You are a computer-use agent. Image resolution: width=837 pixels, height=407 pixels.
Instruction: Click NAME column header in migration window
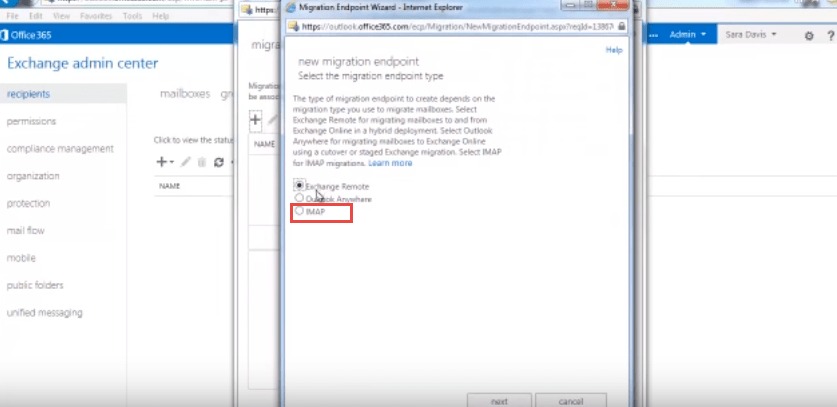coord(264,144)
